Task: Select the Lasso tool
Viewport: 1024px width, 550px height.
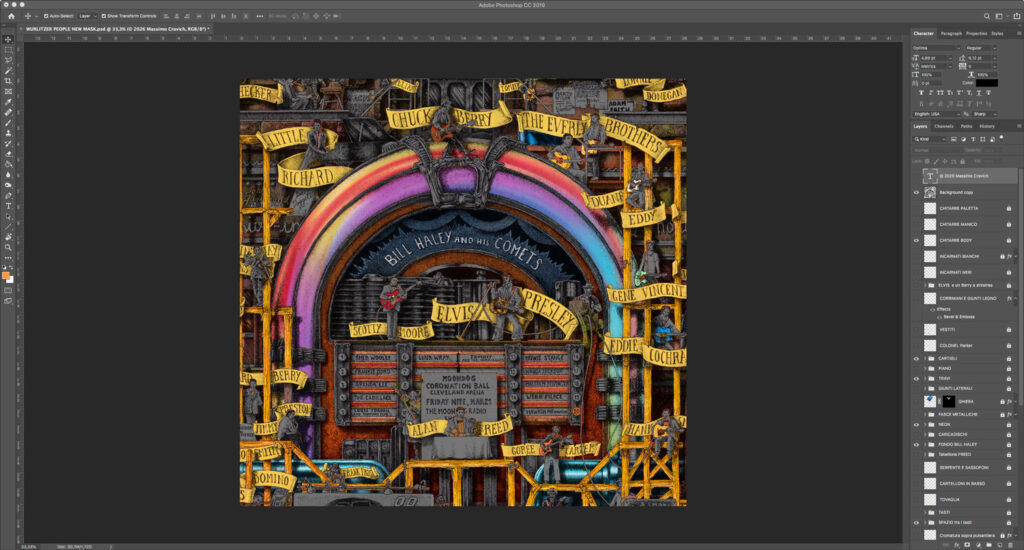Action: (8, 60)
